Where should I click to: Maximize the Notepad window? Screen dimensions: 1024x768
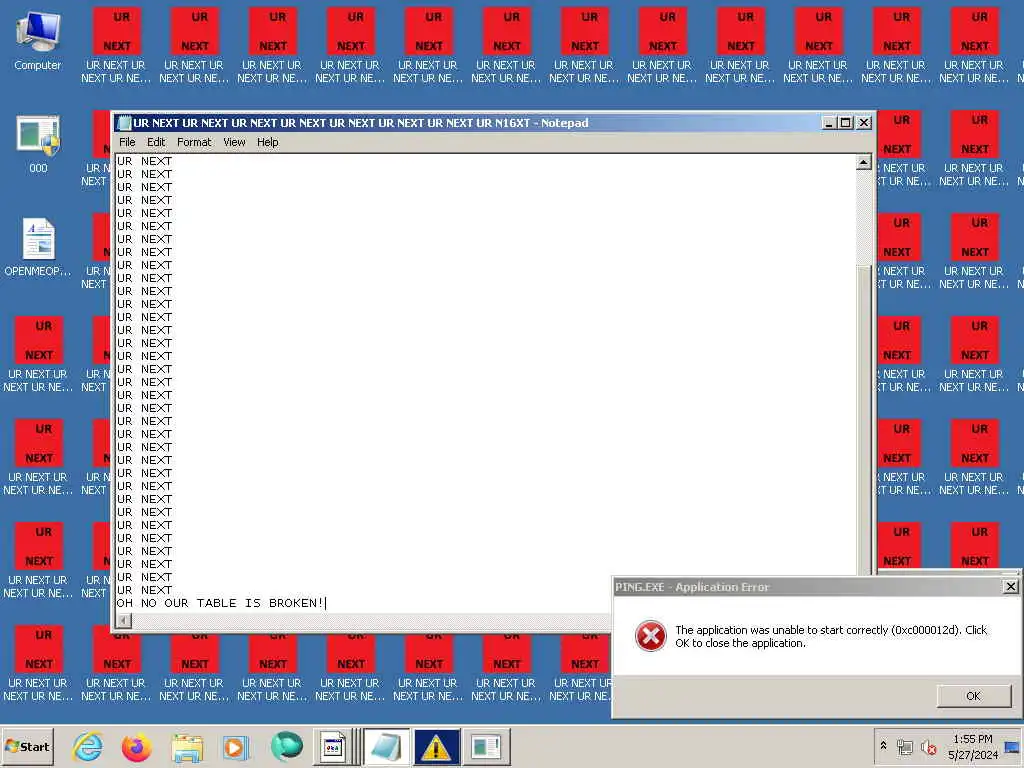click(x=846, y=123)
